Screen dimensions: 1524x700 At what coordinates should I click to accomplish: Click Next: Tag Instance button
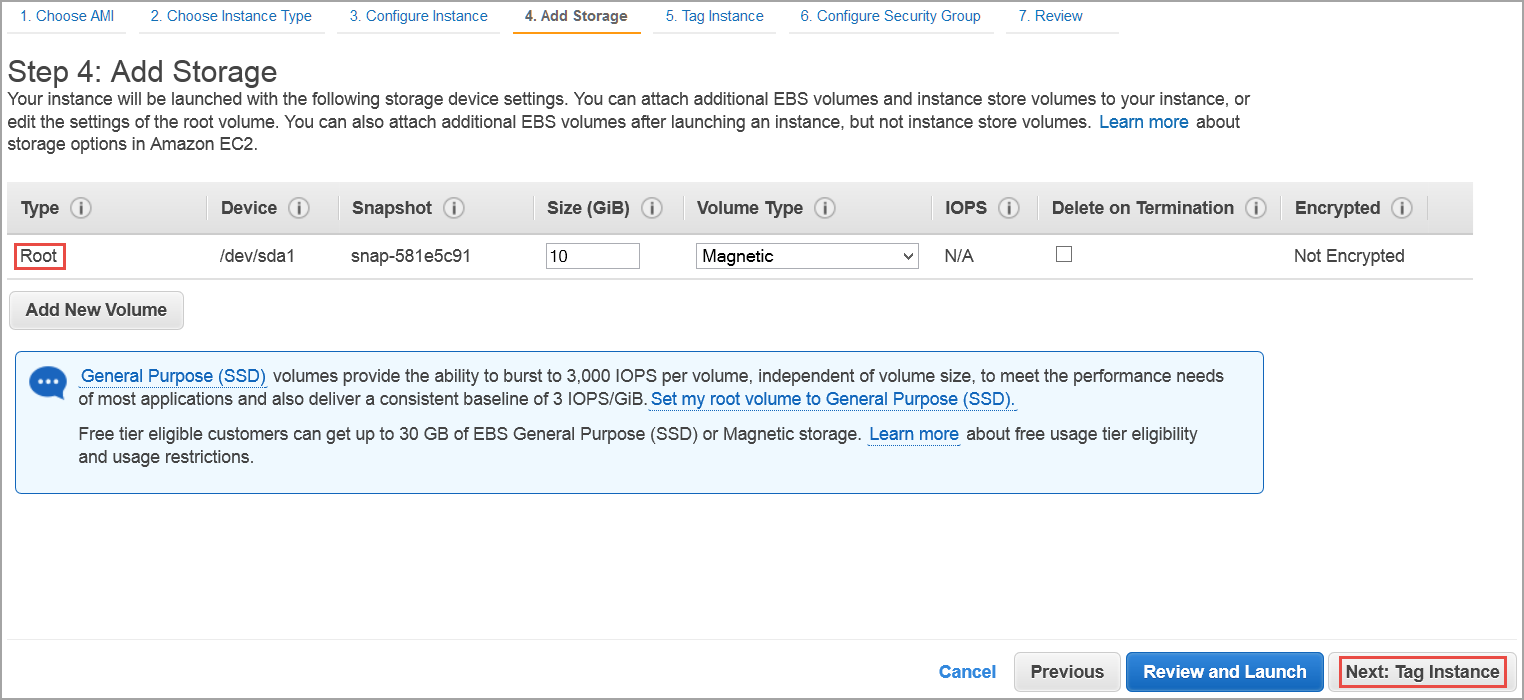point(1422,672)
